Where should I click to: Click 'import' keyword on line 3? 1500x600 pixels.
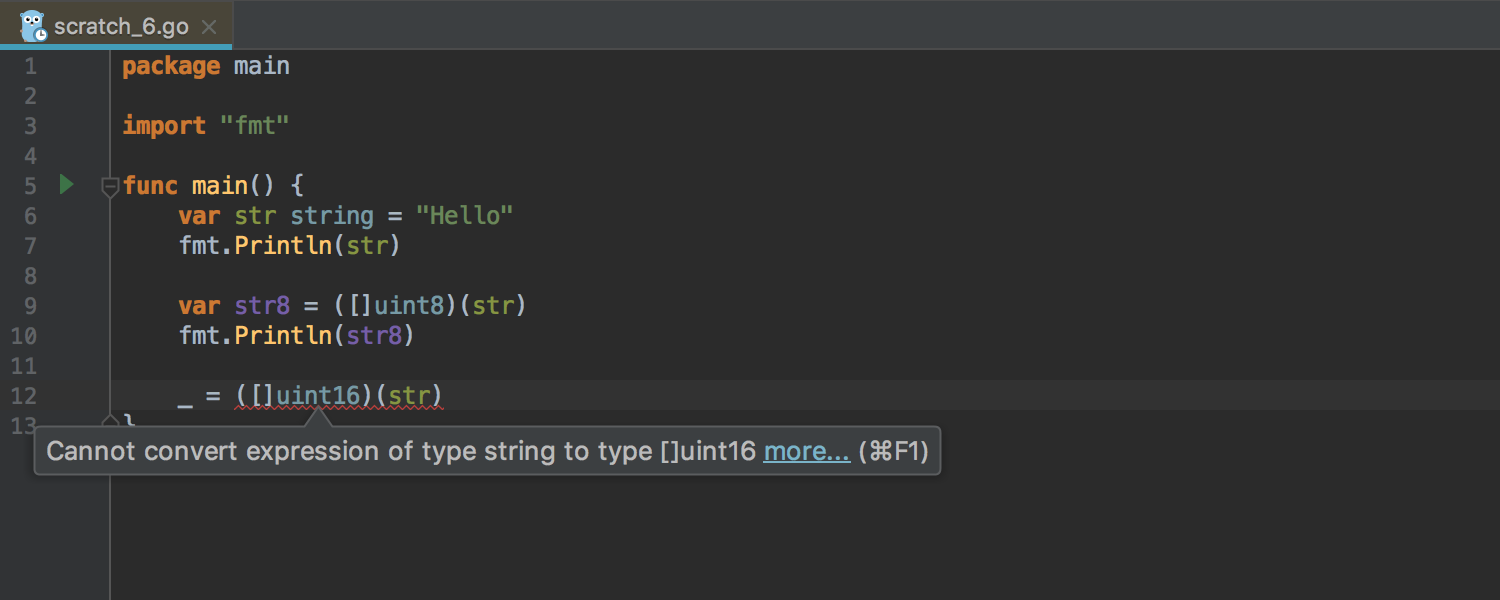click(164, 126)
